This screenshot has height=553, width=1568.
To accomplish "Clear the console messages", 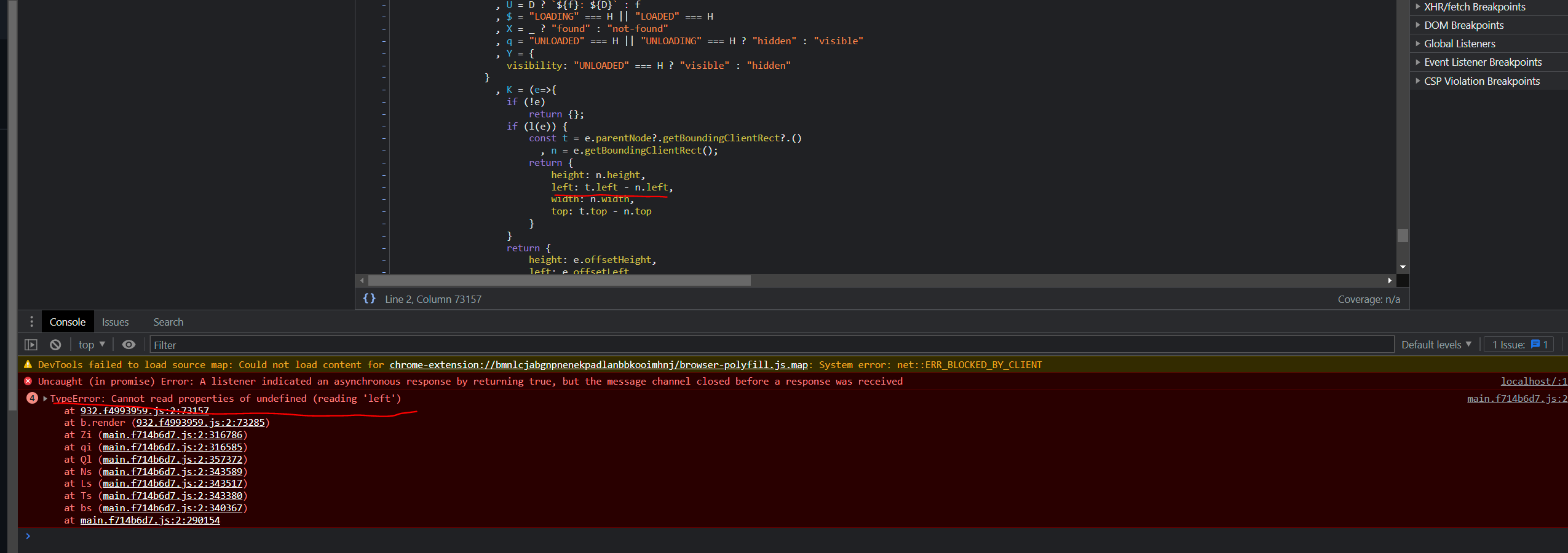I will click(x=55, y=345).
